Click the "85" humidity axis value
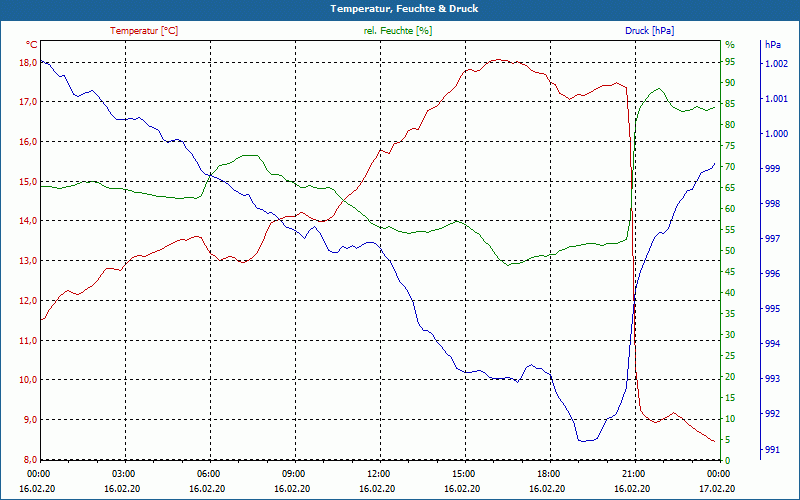This screenshot has height=500, width=800. coord(730,104)
